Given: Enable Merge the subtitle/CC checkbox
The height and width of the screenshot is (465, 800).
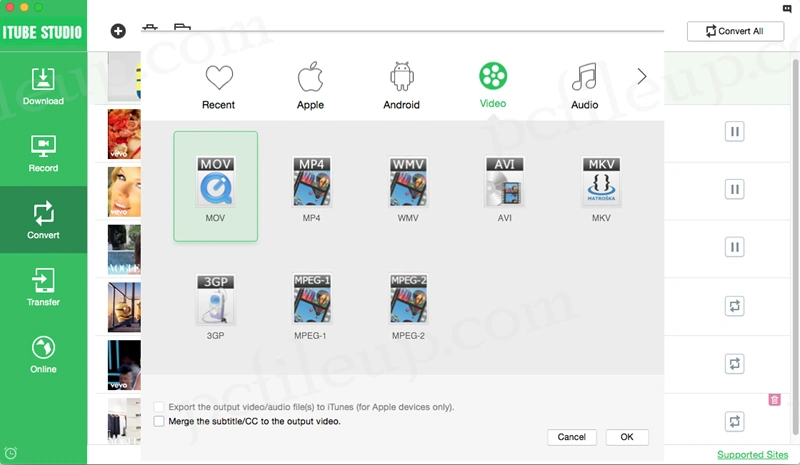Looking at the screenshot, I should click(x=160, y=422).
